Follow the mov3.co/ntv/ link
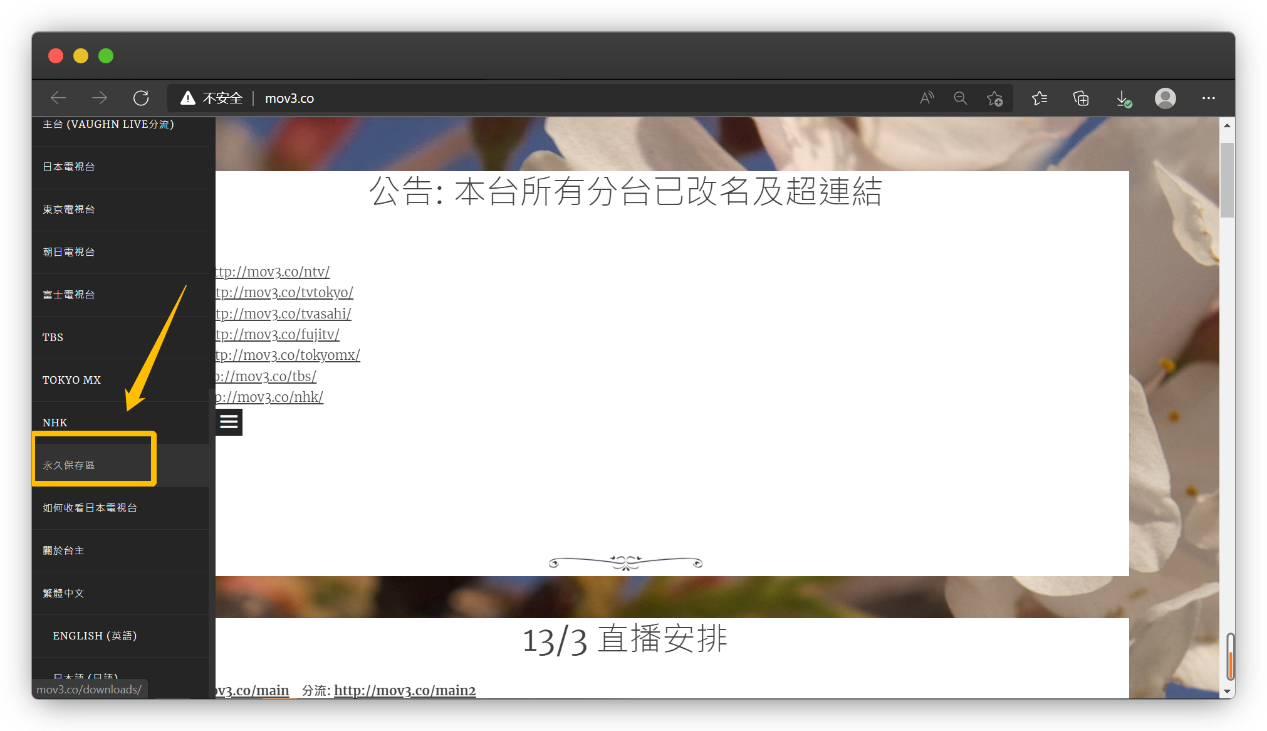Screen dimensions: 1267x731 (273, 272)
